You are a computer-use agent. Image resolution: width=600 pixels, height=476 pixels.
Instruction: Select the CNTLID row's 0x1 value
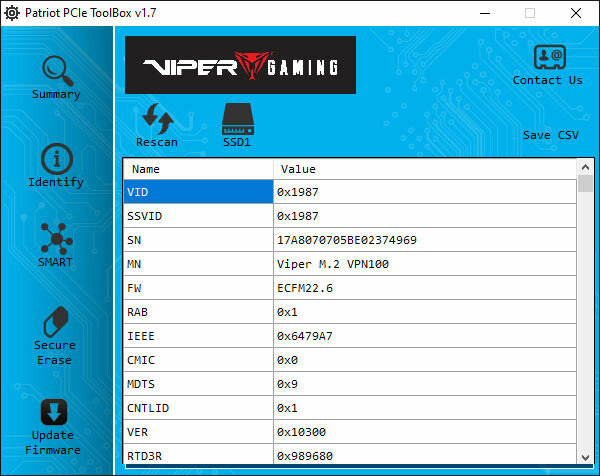point(425,408)
